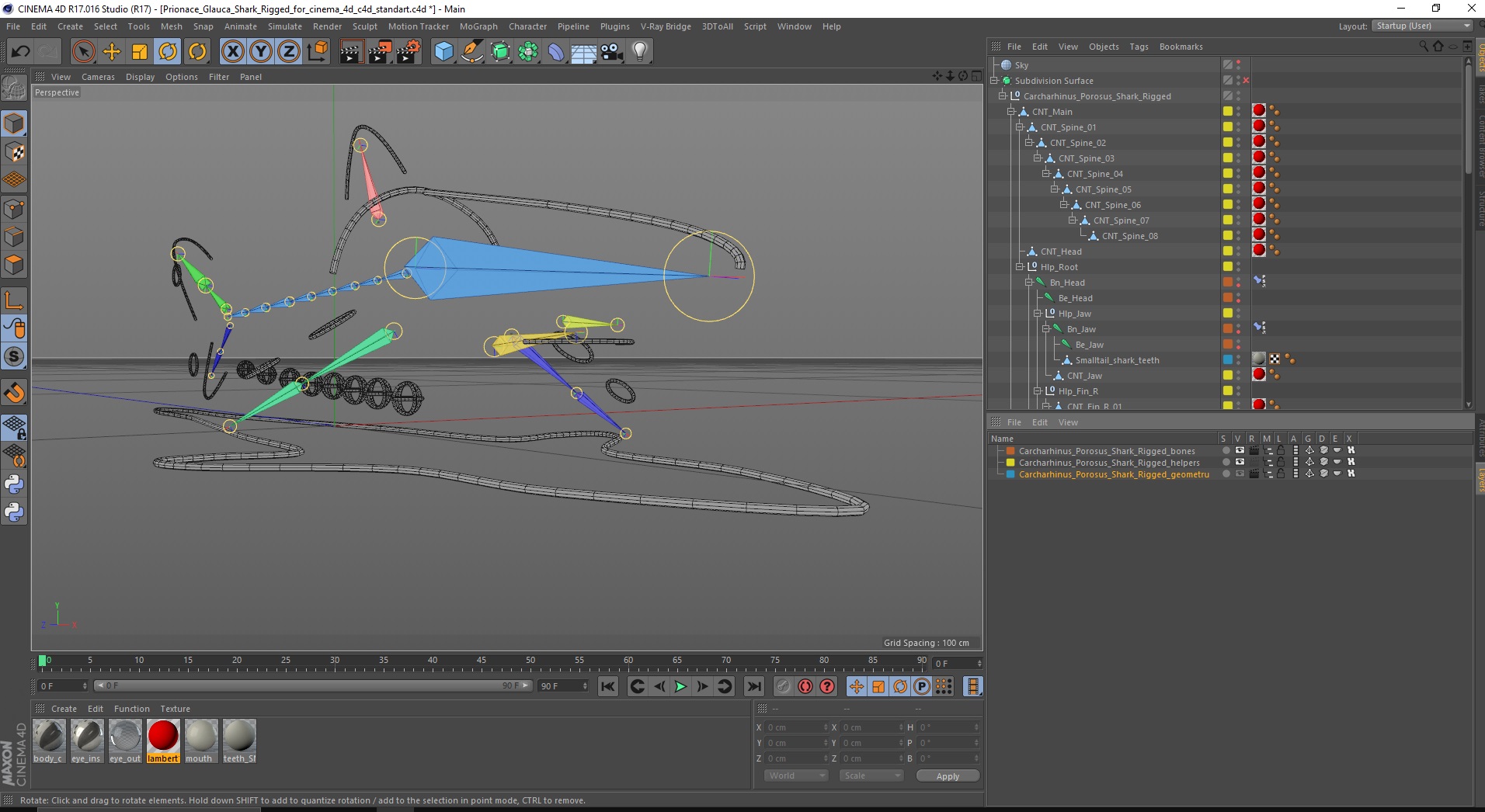The width and height of the screenshot is (1485, 812).
Task: Click the Apply button
Action: [x=948, y=776]
